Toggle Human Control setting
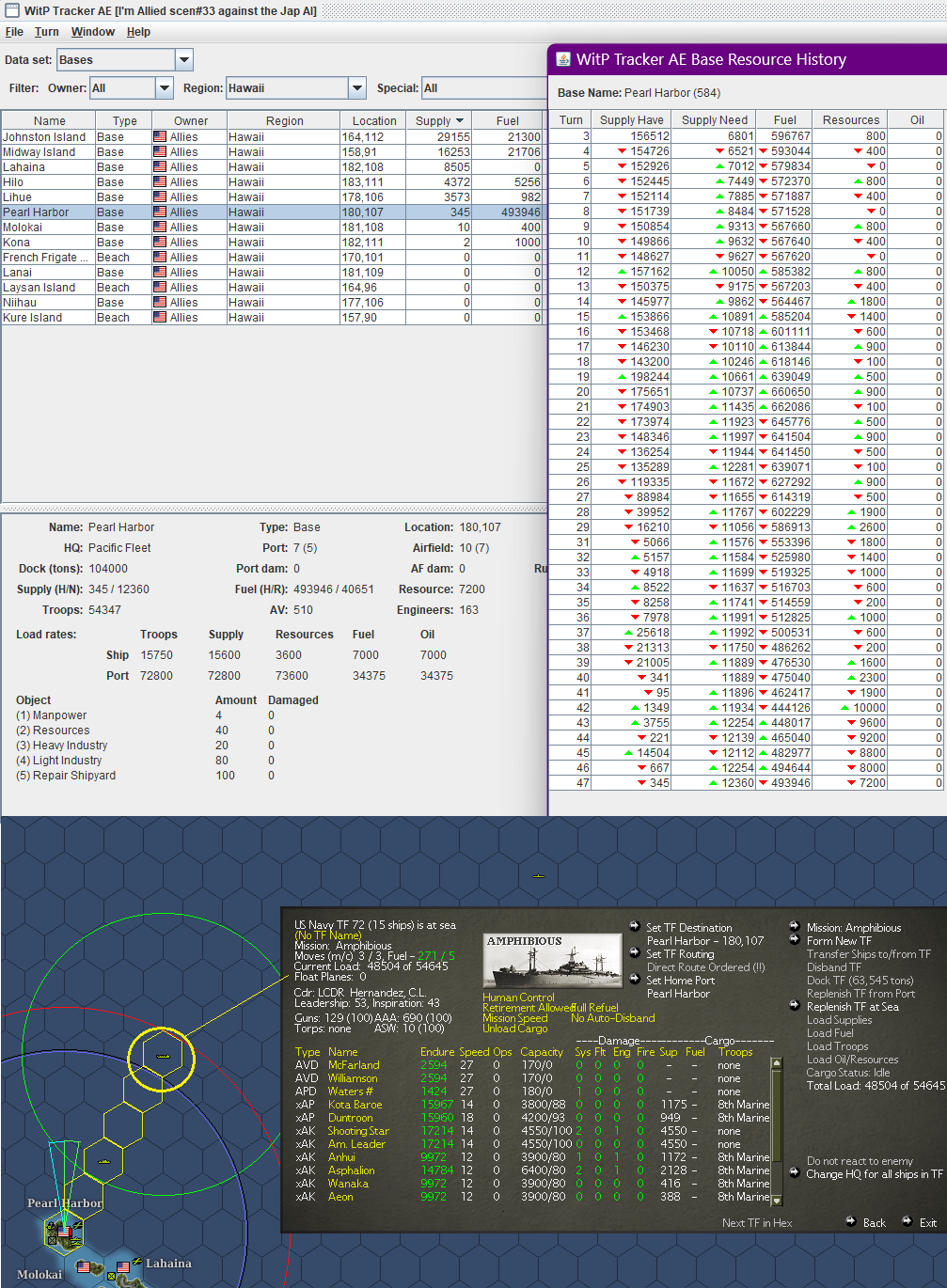Image resolution: width=947 pixels, height=1288 pixels. 518,997
